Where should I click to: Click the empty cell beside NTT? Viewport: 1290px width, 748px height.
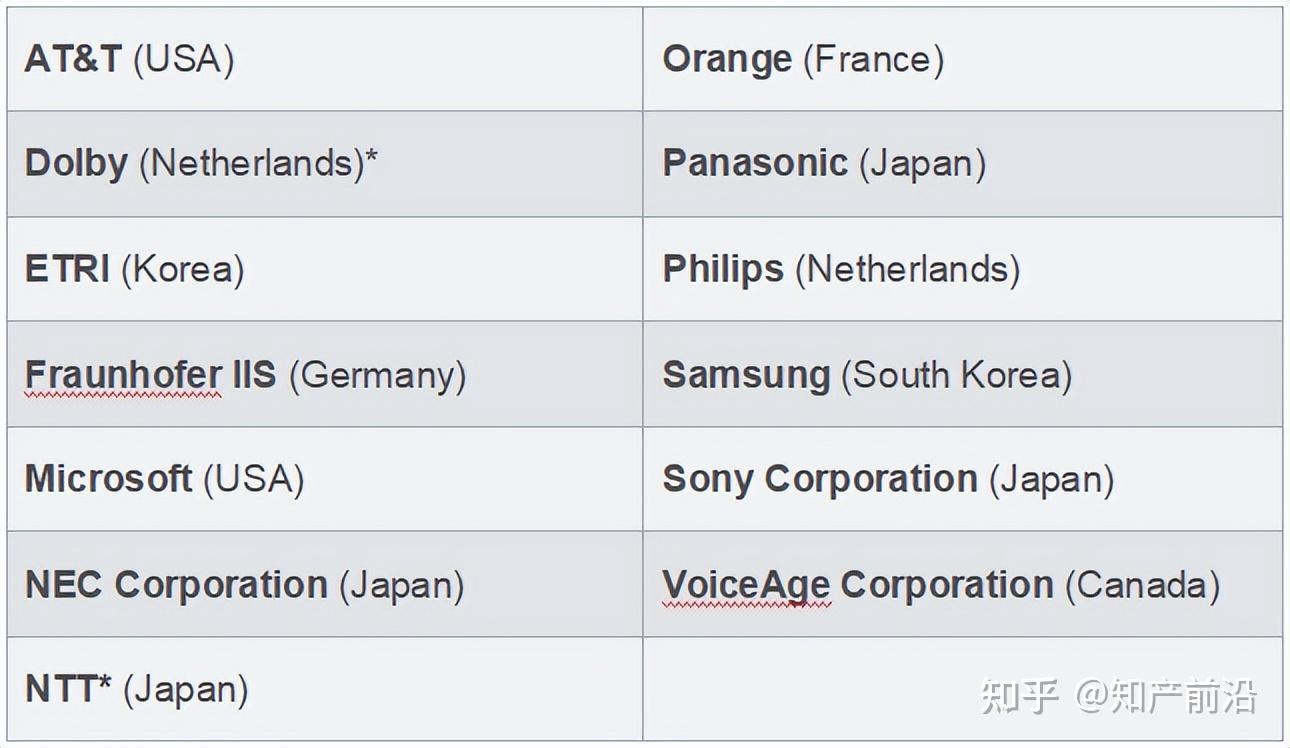pyautogui.click(x=962, y=689)
